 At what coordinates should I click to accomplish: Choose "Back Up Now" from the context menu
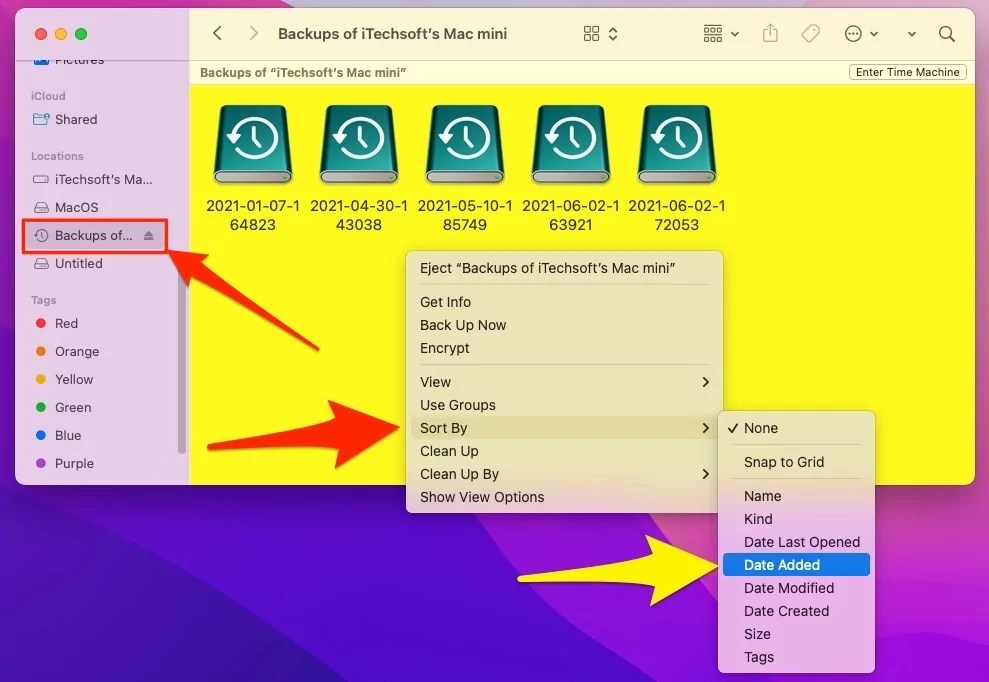[x=463, y=325]
